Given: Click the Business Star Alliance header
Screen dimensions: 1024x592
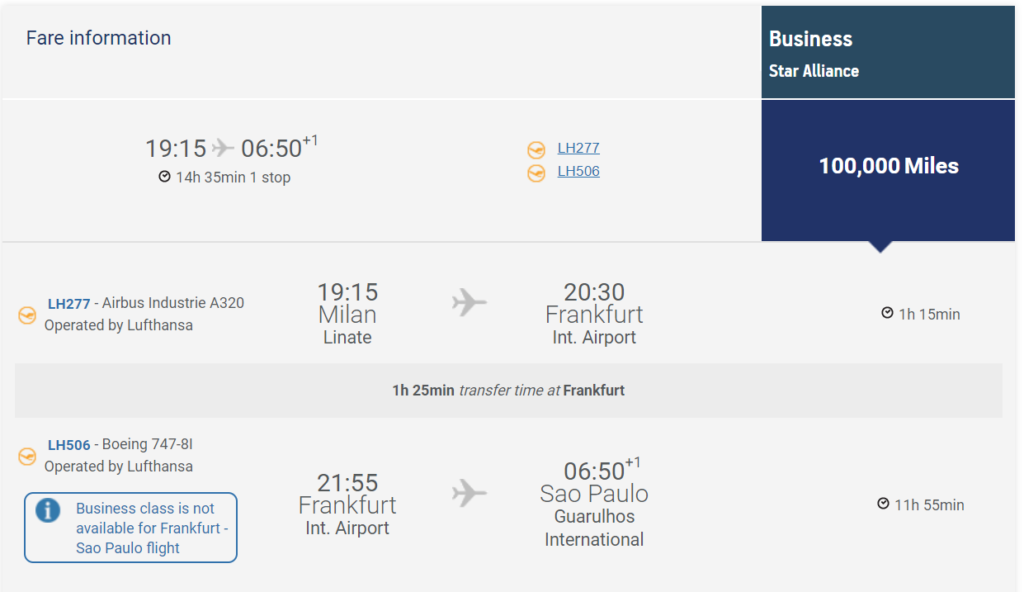Looking at the screenshot, I should (888, 52).
